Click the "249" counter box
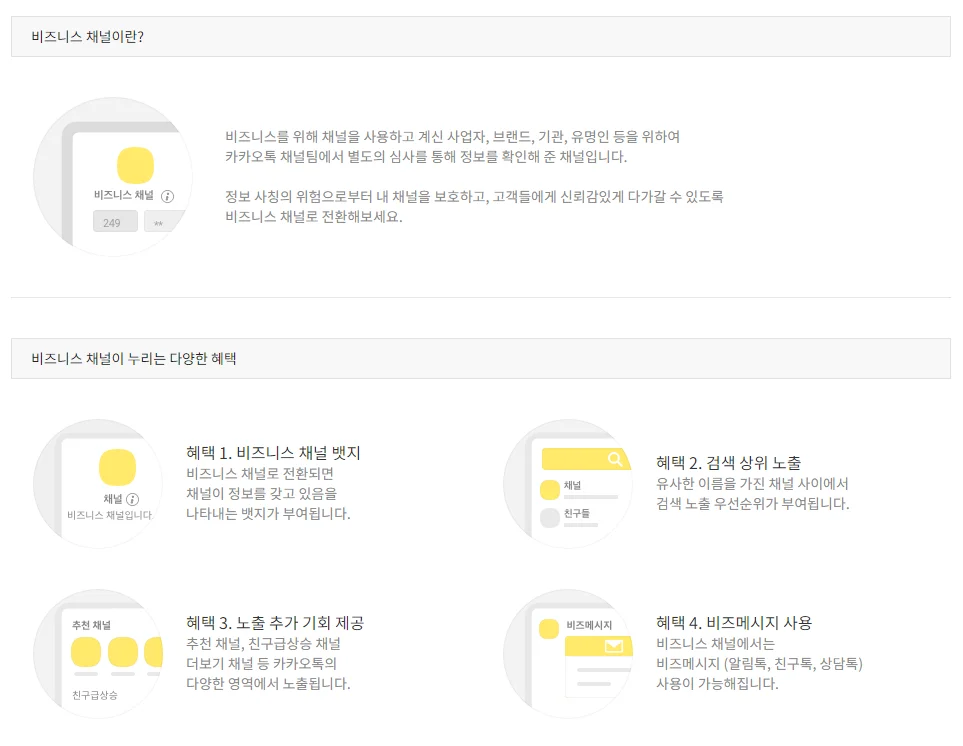The width and height of the screenshot is (963, 746). (114, 222)
